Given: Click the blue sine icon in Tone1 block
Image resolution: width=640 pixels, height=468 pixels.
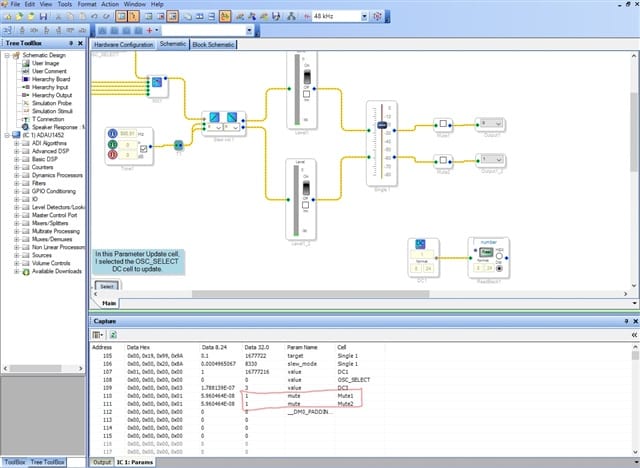Looking at the screenshot, I should coord(113,133).
